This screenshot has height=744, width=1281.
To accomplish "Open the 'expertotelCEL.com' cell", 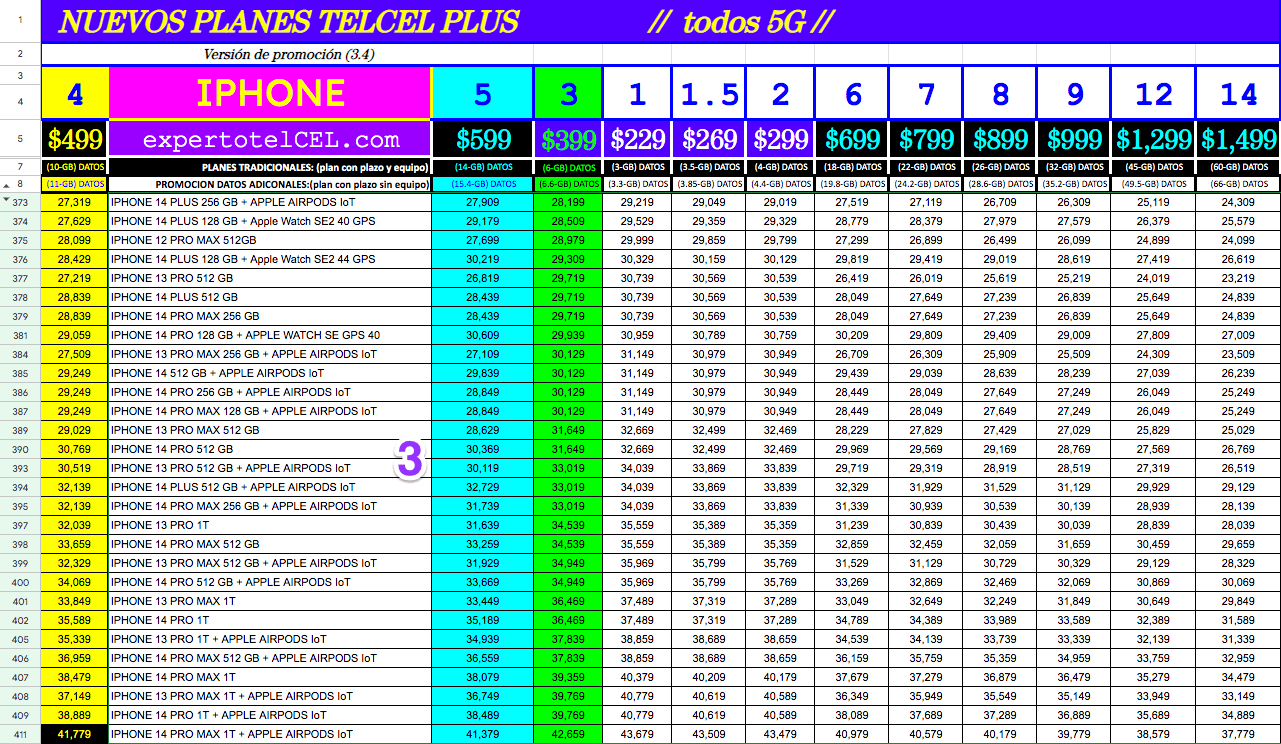I will coord(270,139).
